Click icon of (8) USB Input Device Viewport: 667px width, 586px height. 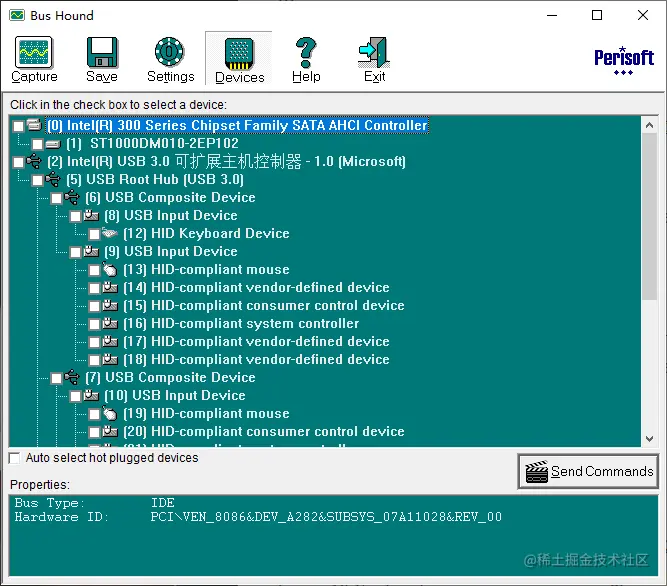coord(91,215)
